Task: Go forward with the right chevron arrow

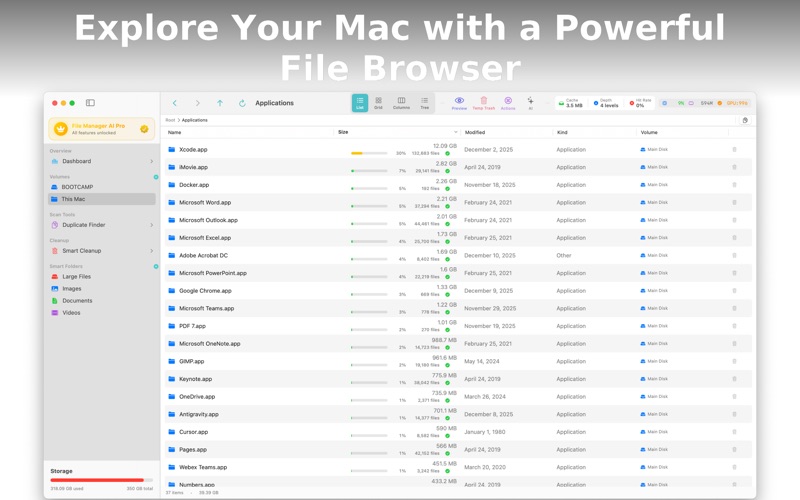Action: tap(197, 103)
